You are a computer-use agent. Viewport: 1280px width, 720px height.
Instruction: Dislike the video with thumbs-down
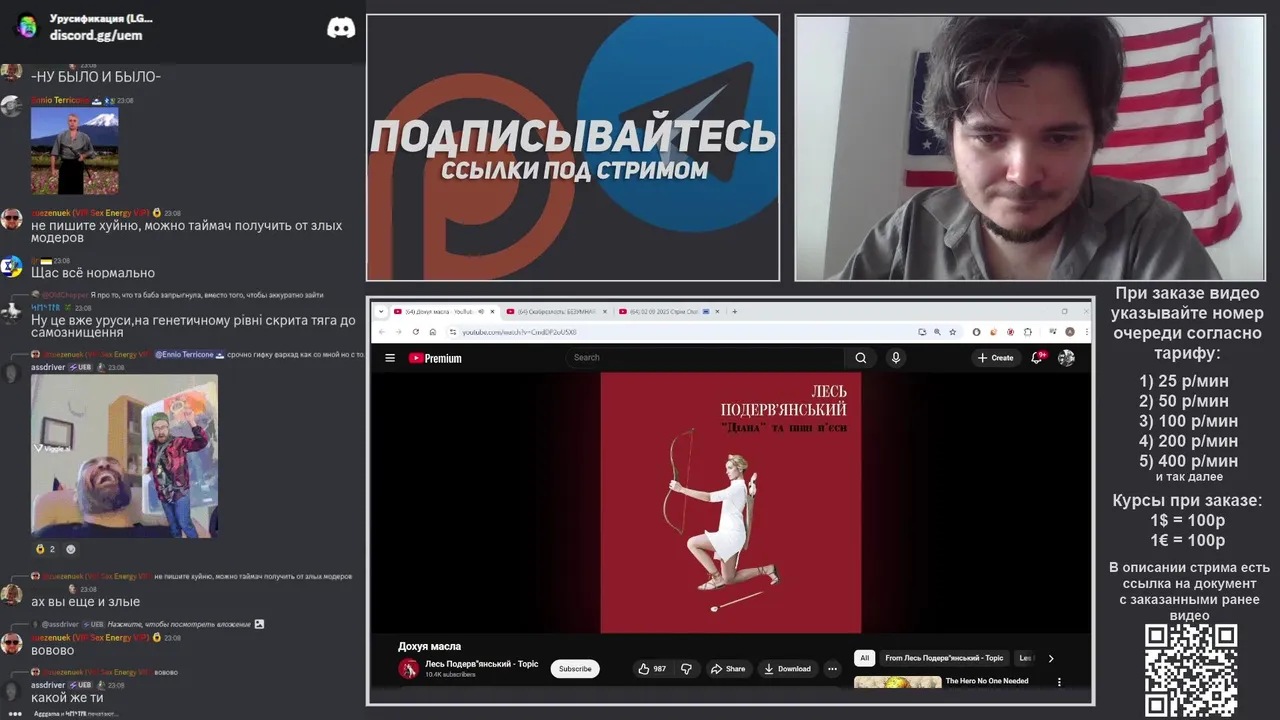click(x=686, y=669)
